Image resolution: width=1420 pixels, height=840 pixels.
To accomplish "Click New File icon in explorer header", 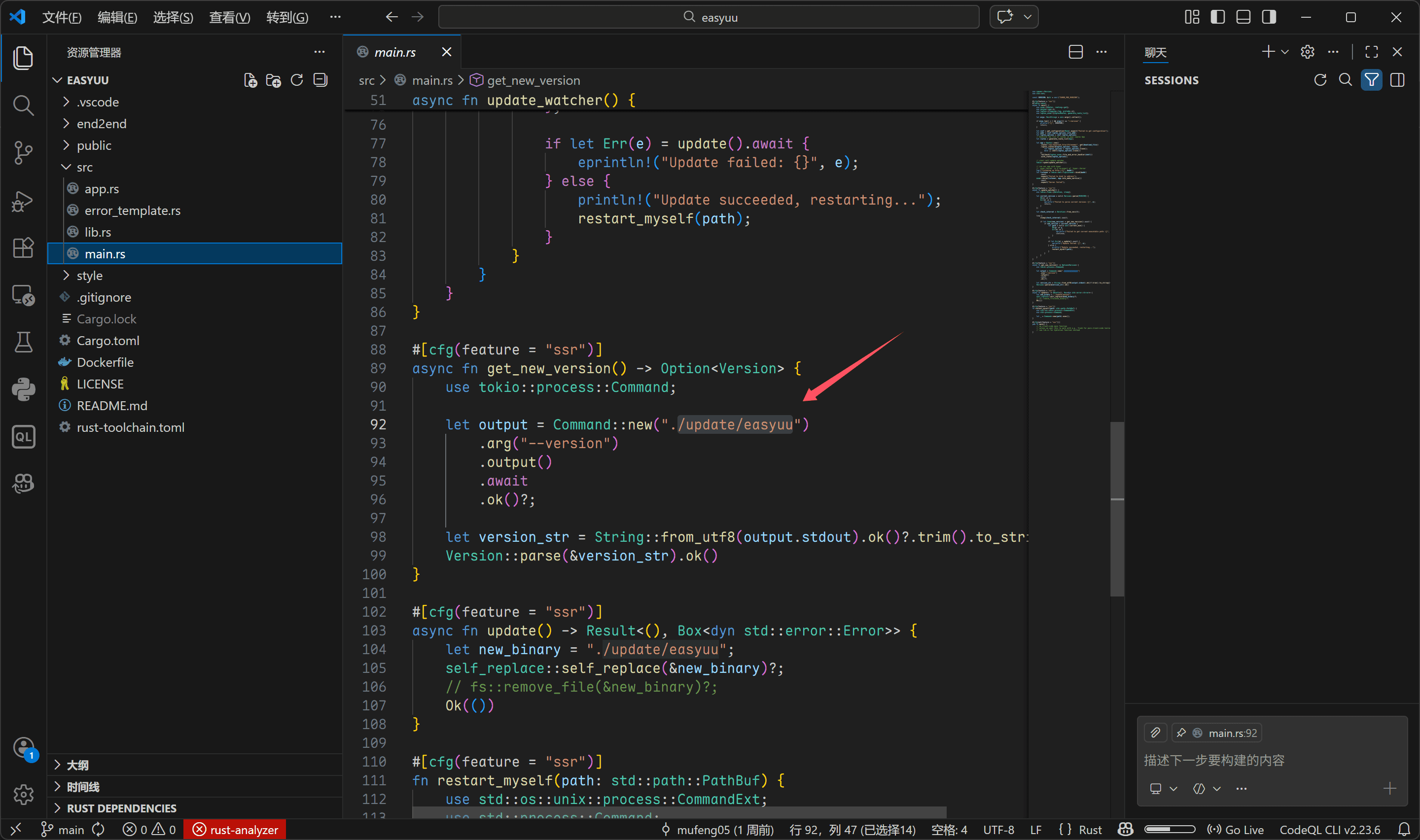I will click(250, 80).
